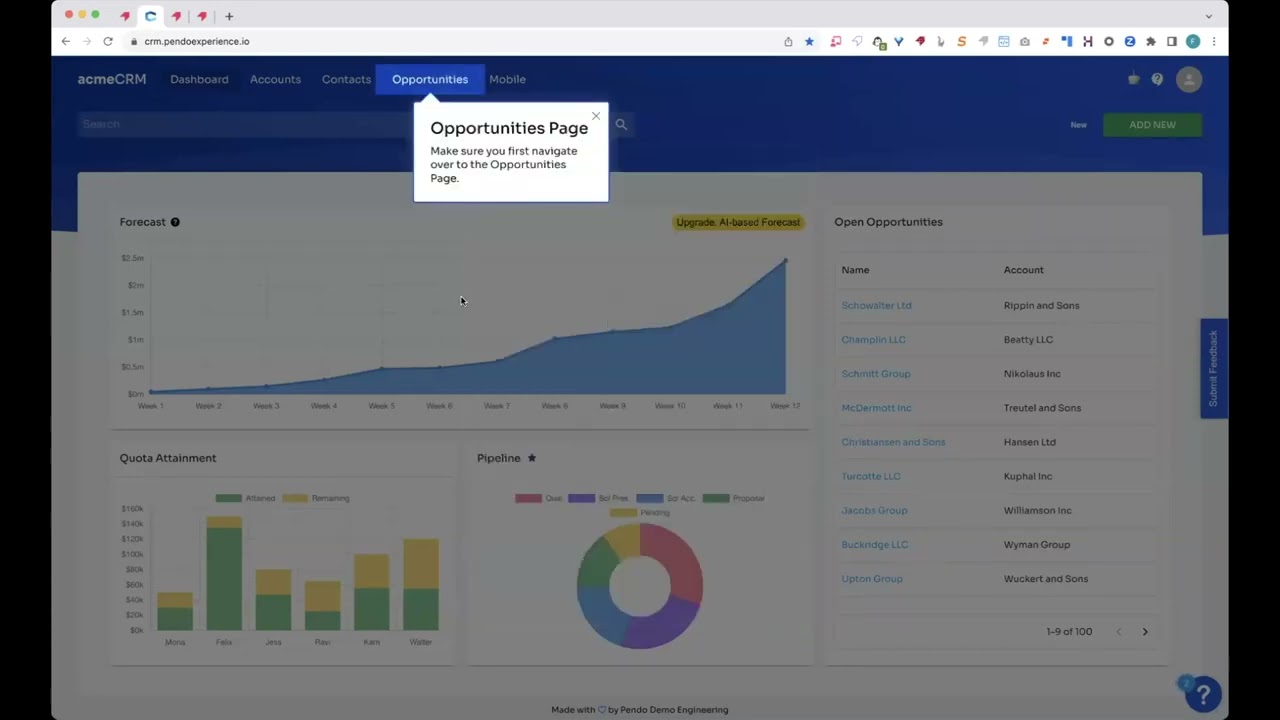Click the icon left of header help
1280x720 pixels.
coord(1133,79)
